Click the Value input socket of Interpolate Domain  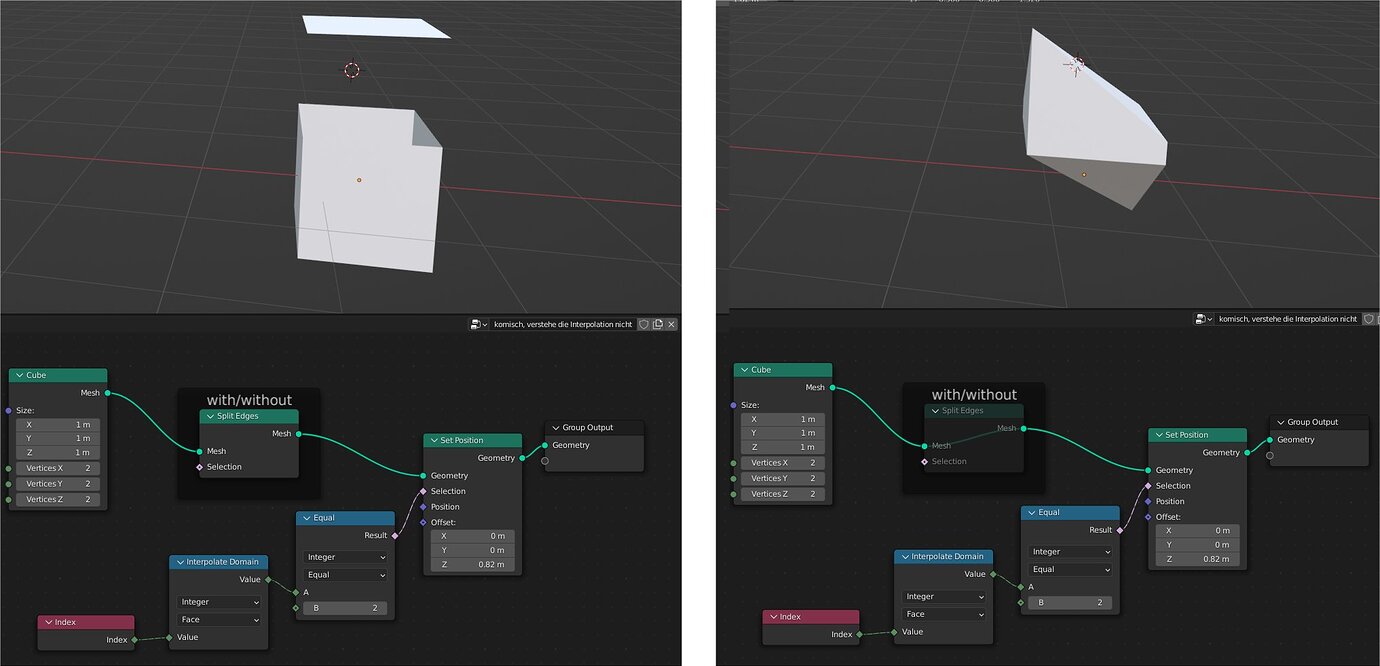pyautogui.click(x=170, y=636)
